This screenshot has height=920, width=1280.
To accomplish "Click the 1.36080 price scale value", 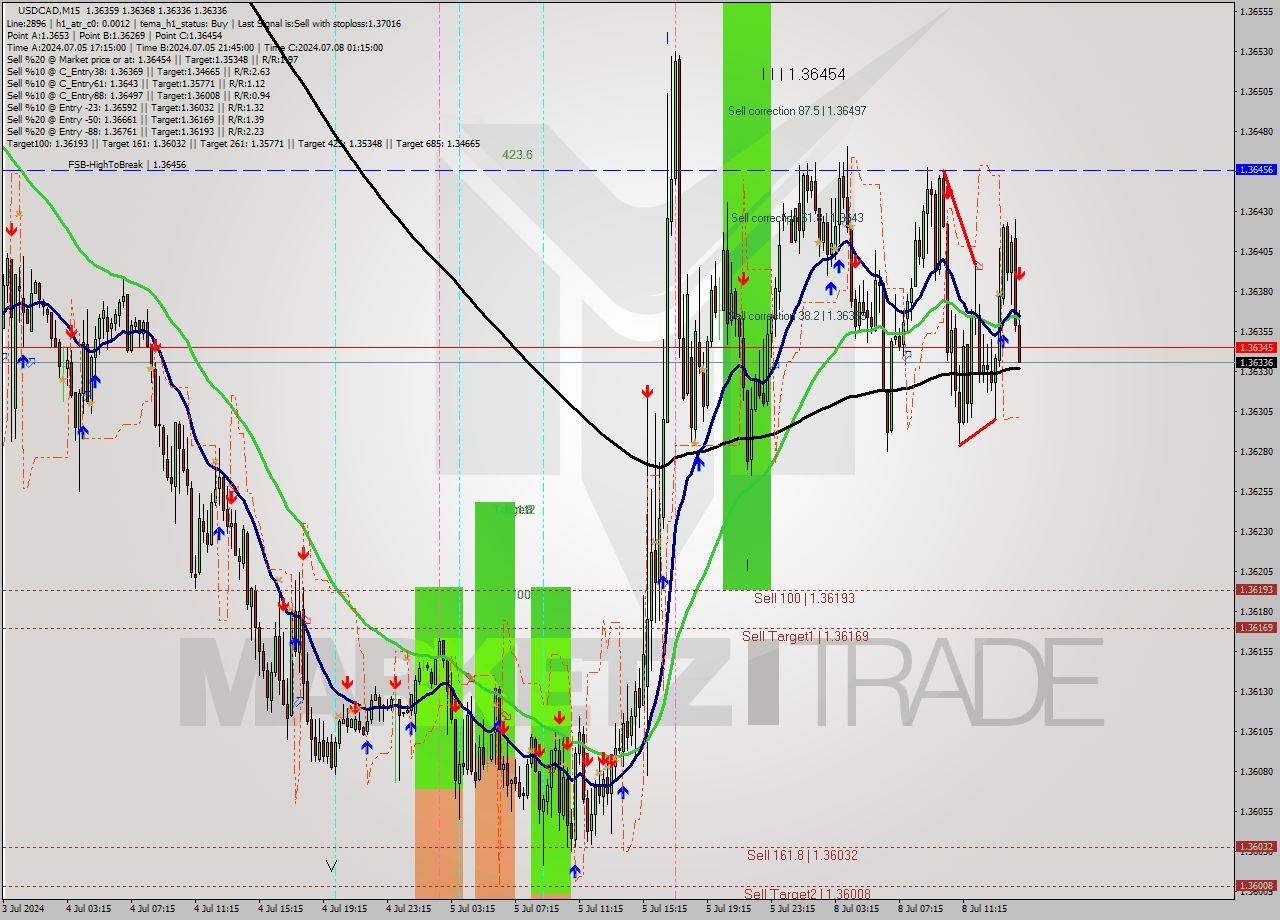I will (1256, 771).
